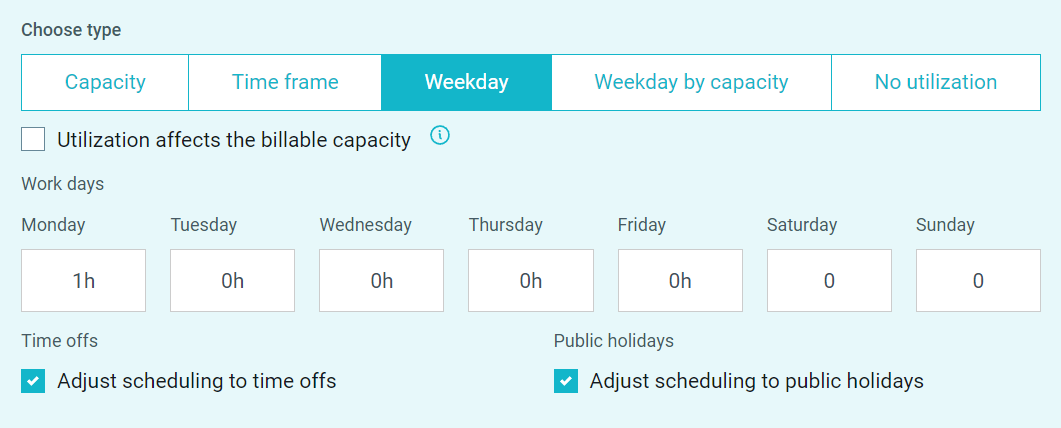Screen dimensions: 1061x428
Task: Choose the Weekday type tab
Action: [x=466, y=82]
